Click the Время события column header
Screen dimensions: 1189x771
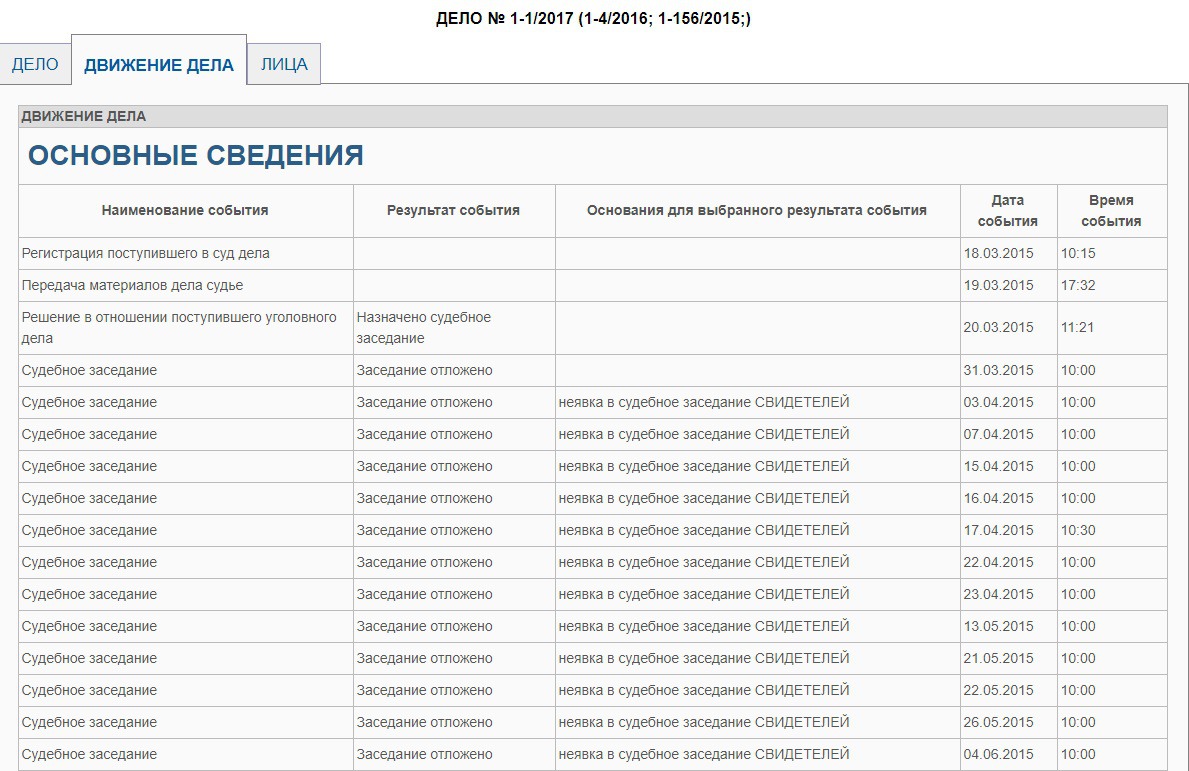pyautogui.click(x=1111, y=211)
